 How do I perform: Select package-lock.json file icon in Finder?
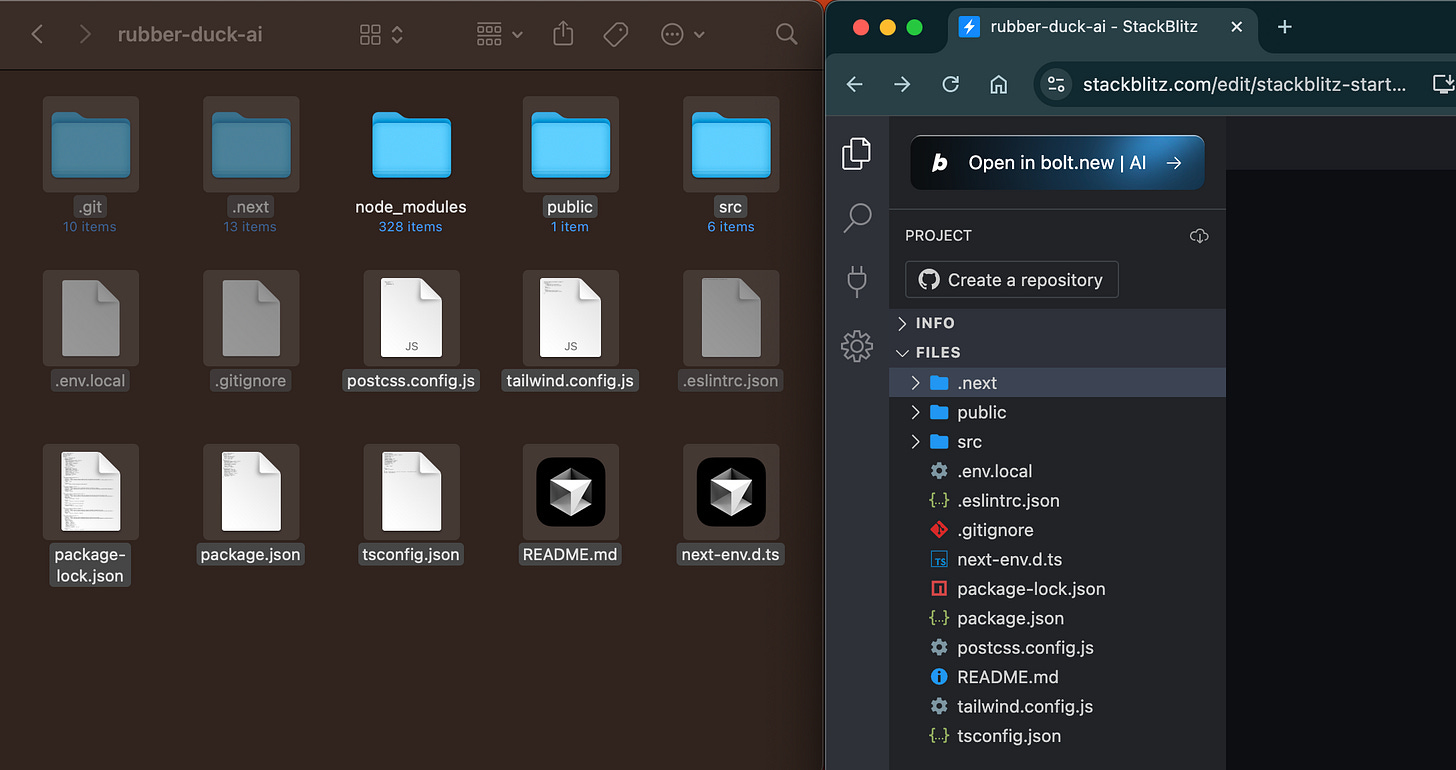point(91,492)
